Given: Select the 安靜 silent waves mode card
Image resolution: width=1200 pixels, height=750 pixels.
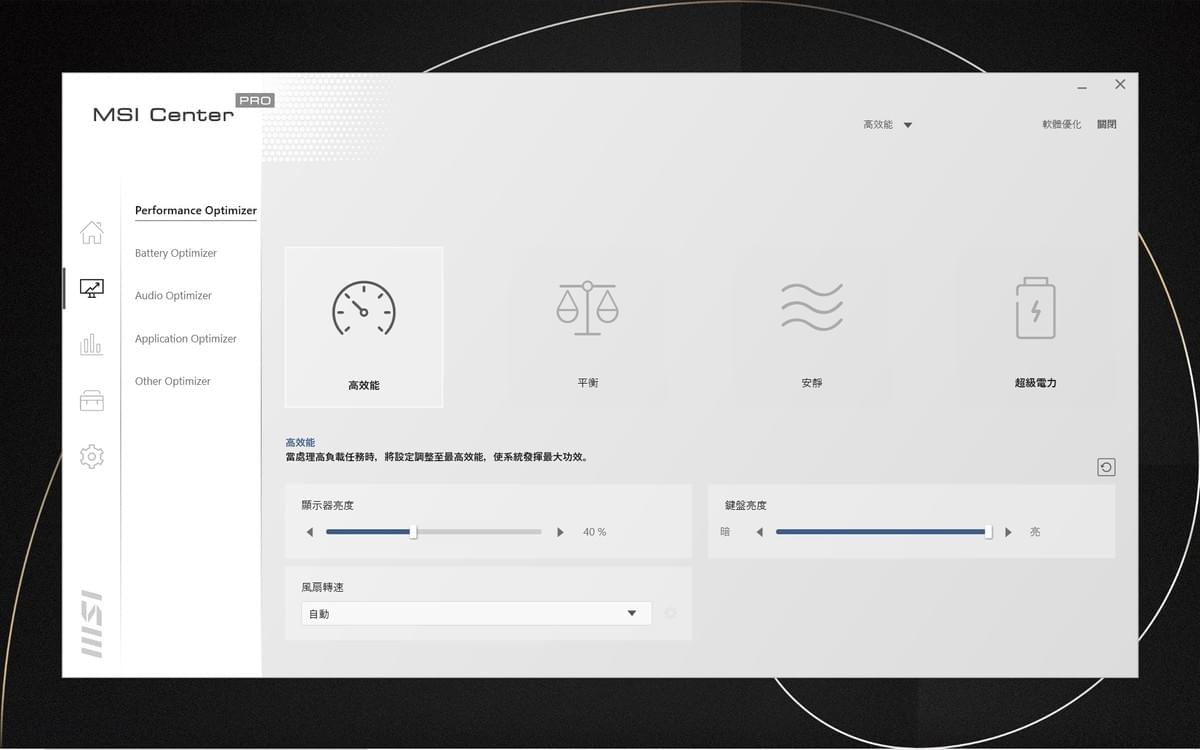Looking at the screenshot, I should [x=812, y=327].
